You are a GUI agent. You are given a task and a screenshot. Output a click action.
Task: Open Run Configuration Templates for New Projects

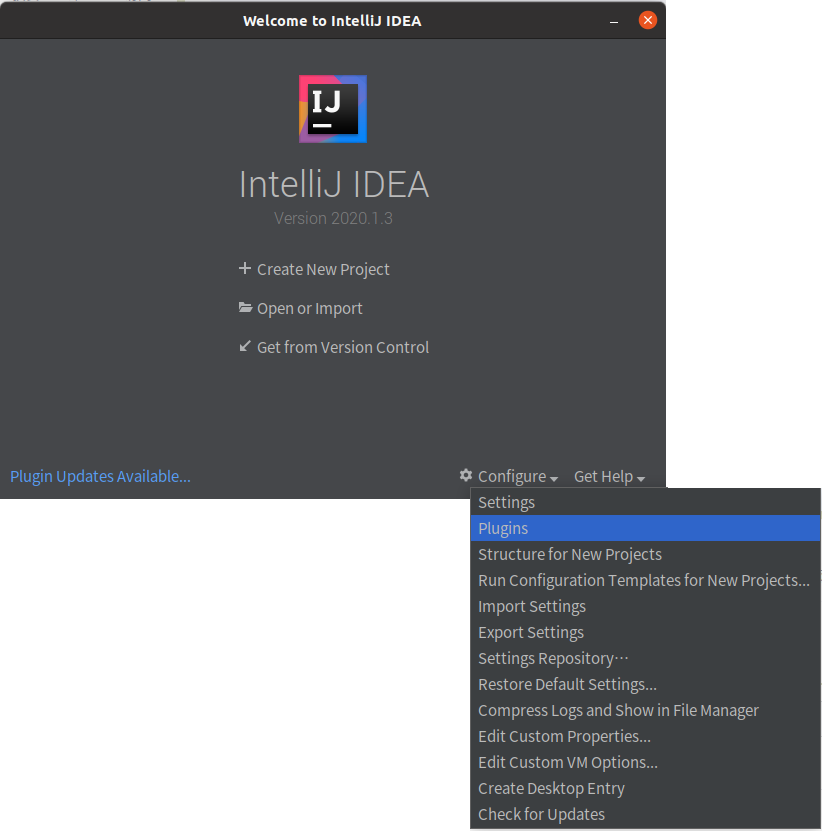645,580
